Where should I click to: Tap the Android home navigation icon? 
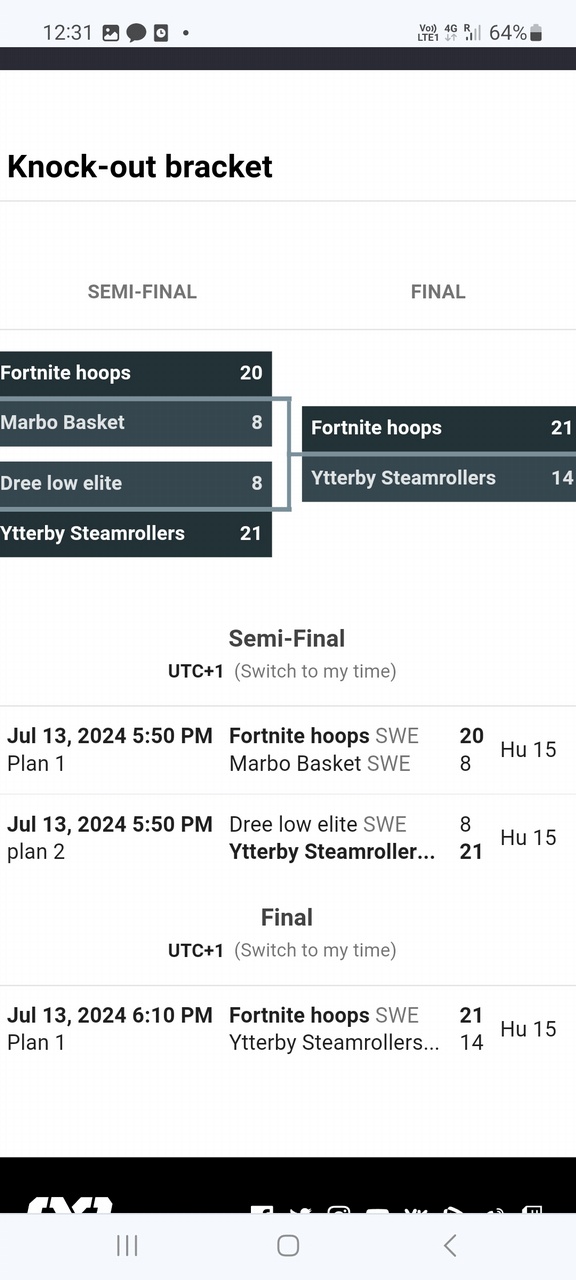288,1245
